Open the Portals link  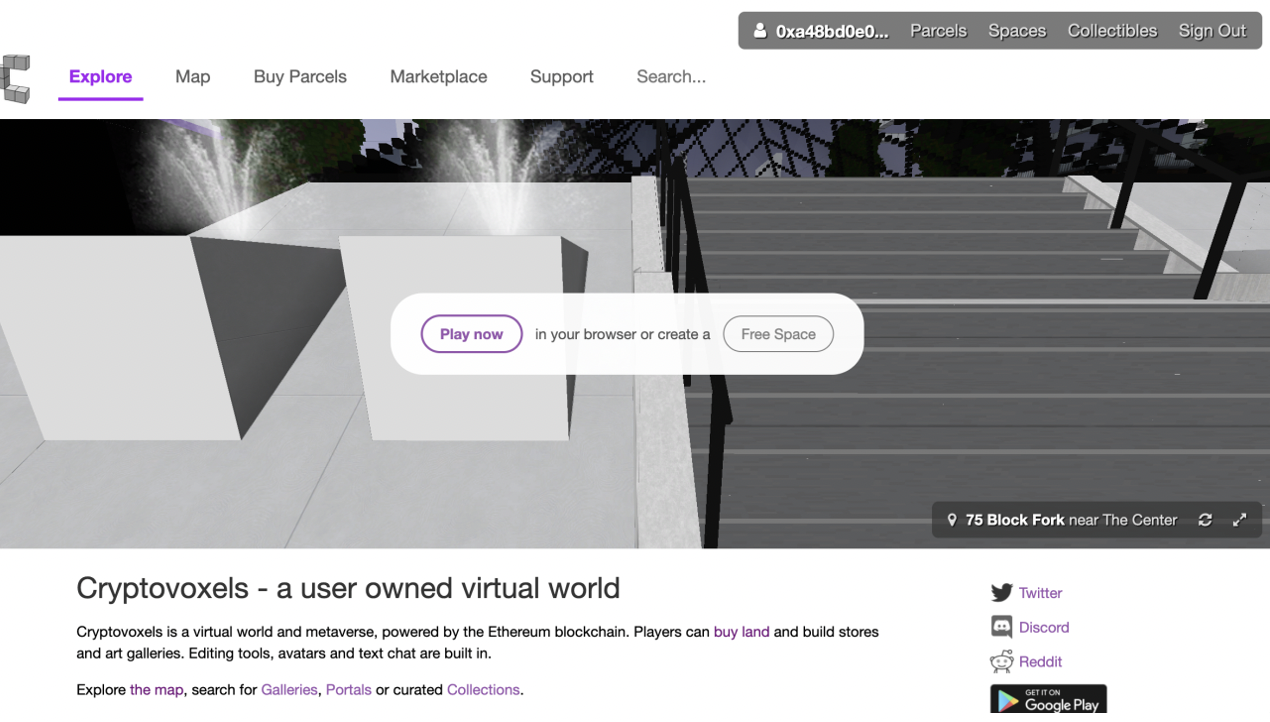[x=348, y=690]
